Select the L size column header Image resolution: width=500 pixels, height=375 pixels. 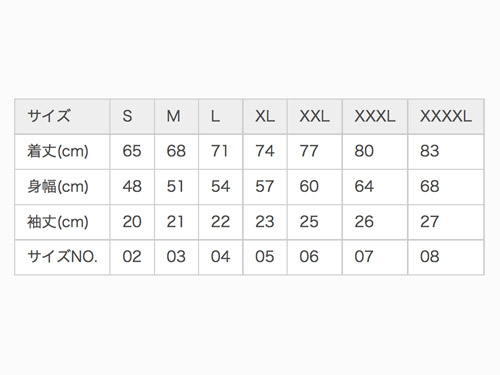click(221, 116)
